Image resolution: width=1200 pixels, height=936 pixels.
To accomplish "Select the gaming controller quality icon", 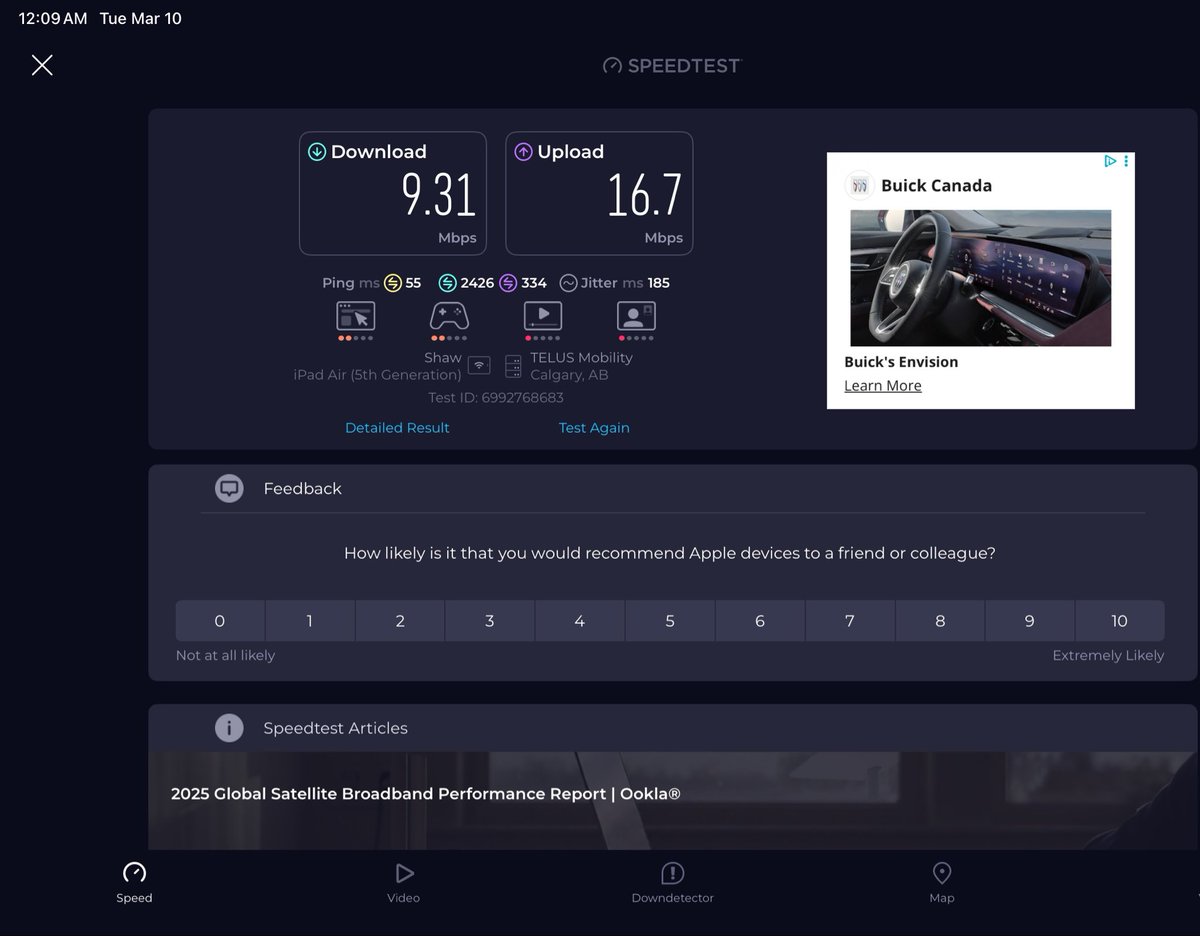I will tap(449, 316).
